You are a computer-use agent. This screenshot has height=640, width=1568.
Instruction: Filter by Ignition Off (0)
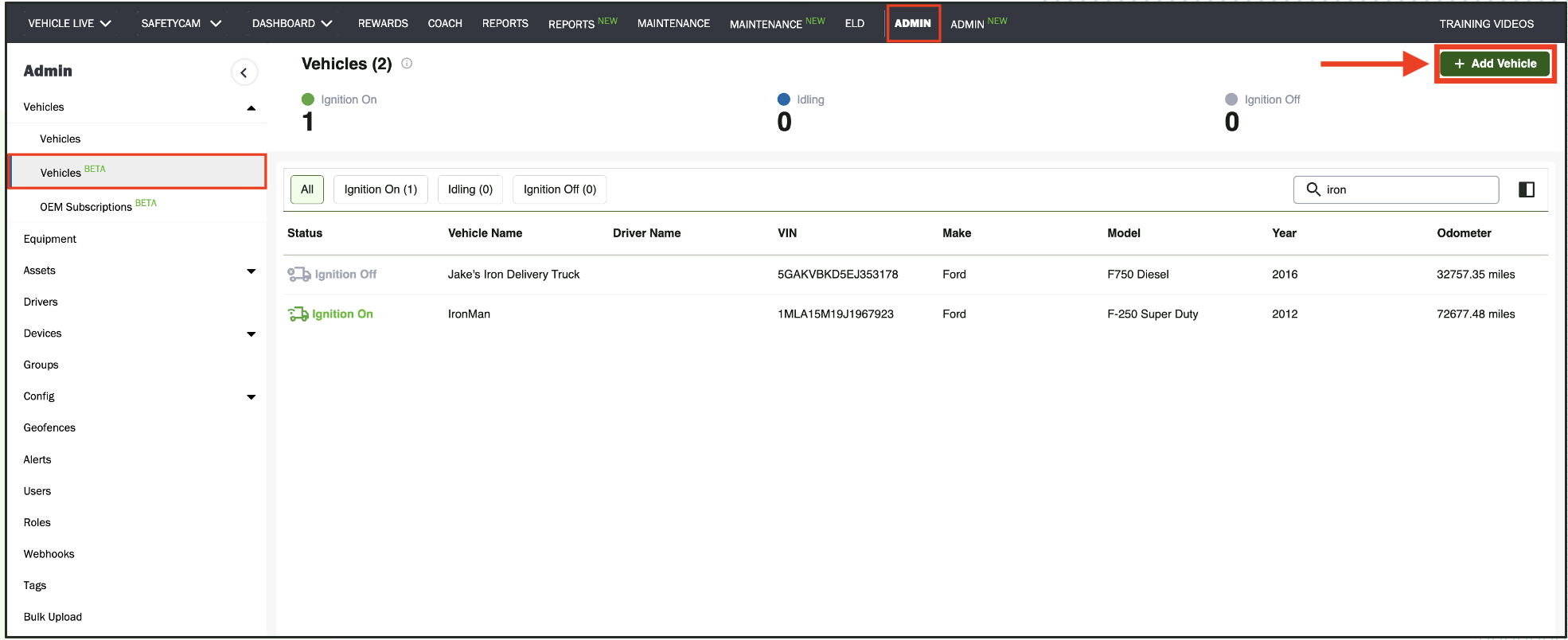click(x=560, y=189)
